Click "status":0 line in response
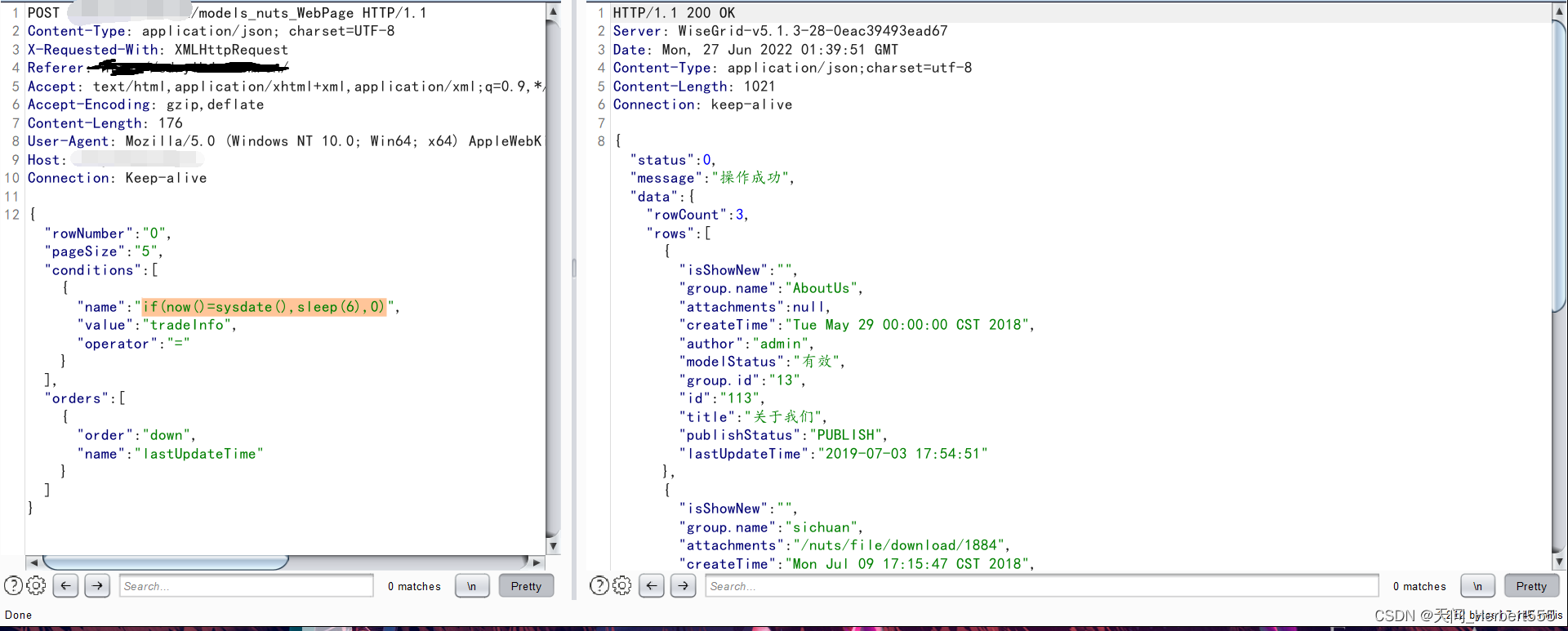Screen dimensions: 1568x631 pos(673,160)
